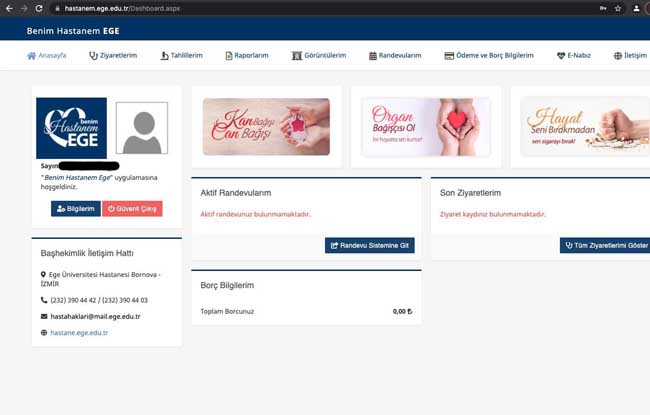Screen dimensions: 650x415
Task: Click the Benim Hastanem Ege logo
Action: pyautogui.click(x=71, y=128)
